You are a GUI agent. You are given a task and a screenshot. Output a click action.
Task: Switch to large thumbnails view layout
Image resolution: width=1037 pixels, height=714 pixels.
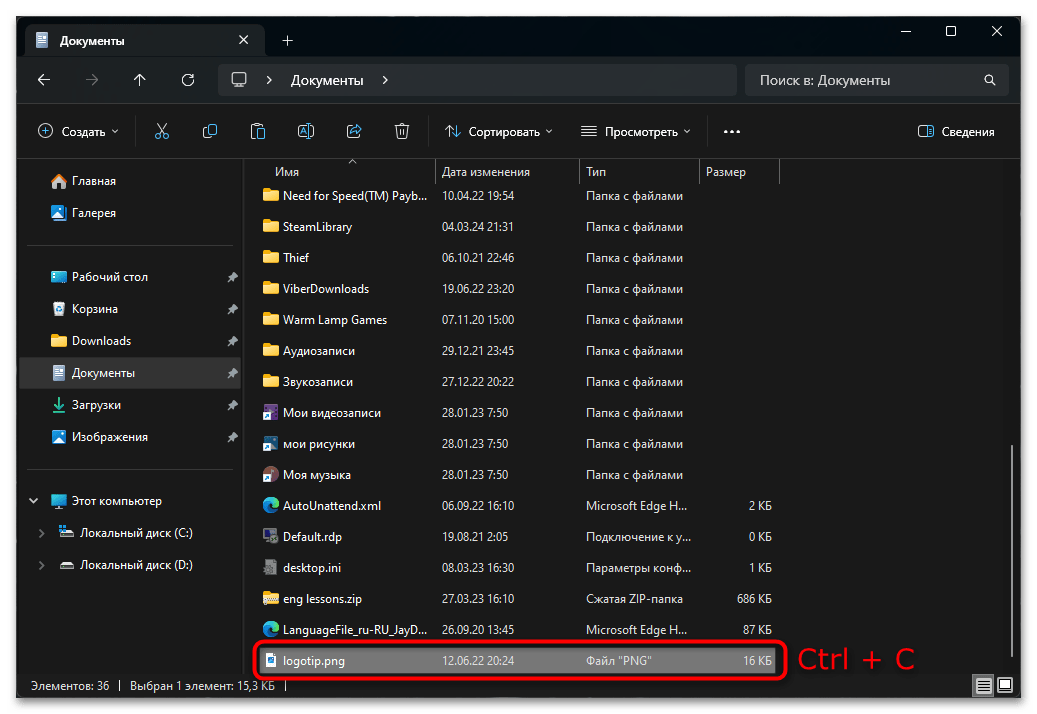pyautogui.click(x=1005, y=685)
